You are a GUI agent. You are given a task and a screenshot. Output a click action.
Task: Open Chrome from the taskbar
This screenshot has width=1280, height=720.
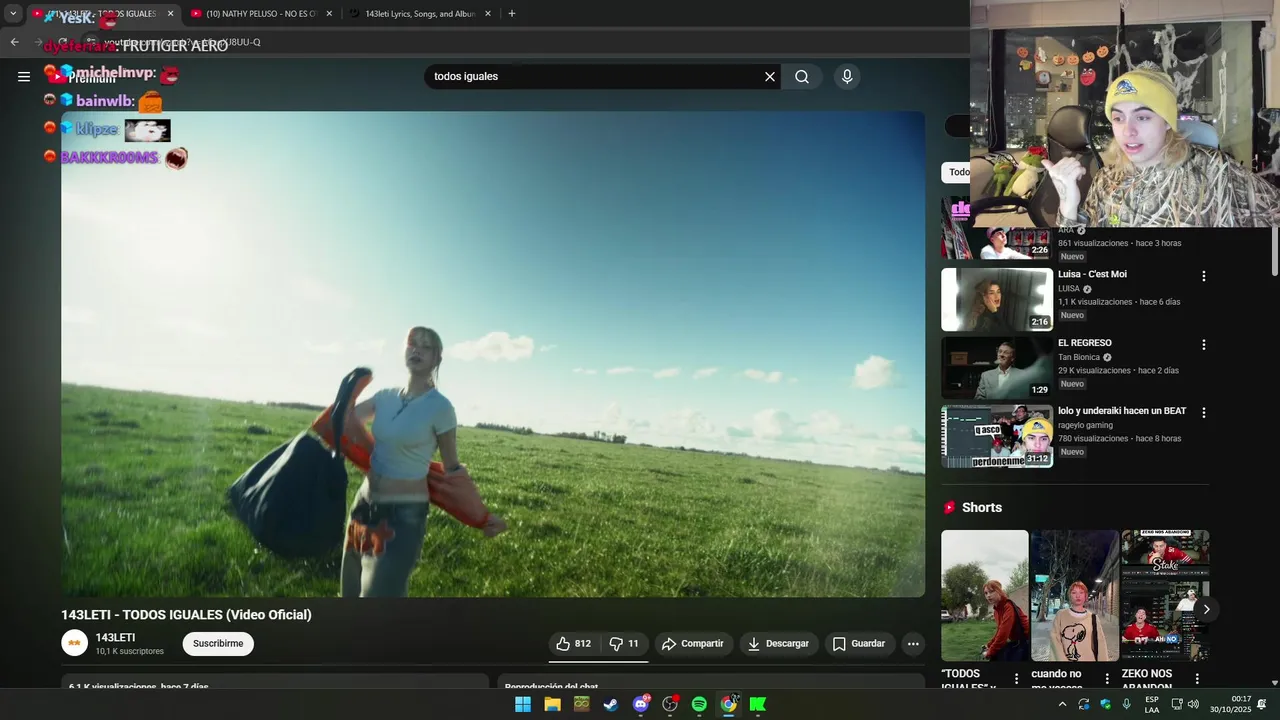point(729,704)
